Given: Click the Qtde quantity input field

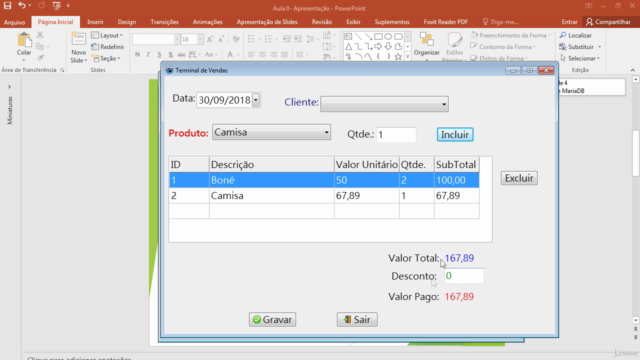Looking at the screenshot, I should [396, 135].
